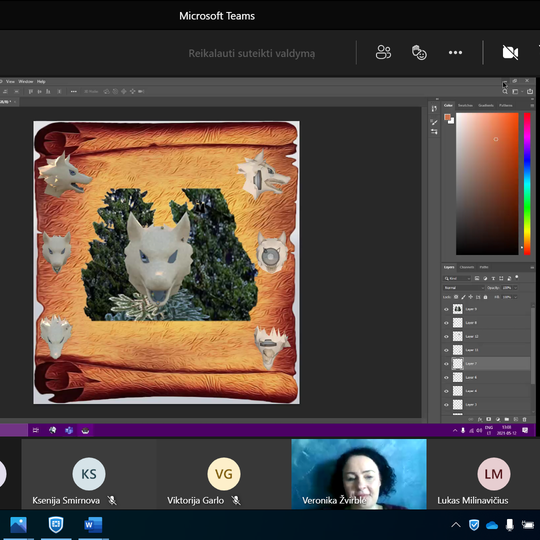Hide Layer 9 with its eye icon

tap(447, 309)
